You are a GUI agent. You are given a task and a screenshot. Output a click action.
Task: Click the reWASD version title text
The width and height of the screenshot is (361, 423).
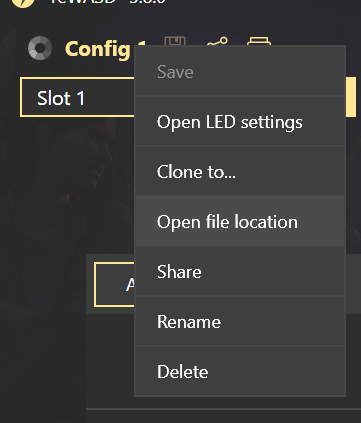pyautogui.click(x=107, y=2)
